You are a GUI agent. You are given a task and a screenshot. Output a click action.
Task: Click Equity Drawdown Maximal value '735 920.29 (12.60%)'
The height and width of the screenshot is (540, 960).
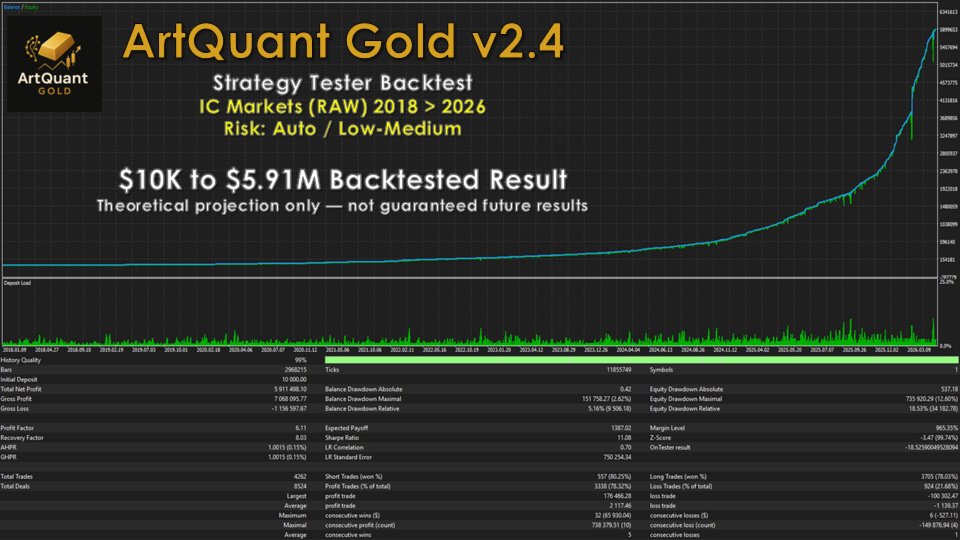(x=932, y=399)
